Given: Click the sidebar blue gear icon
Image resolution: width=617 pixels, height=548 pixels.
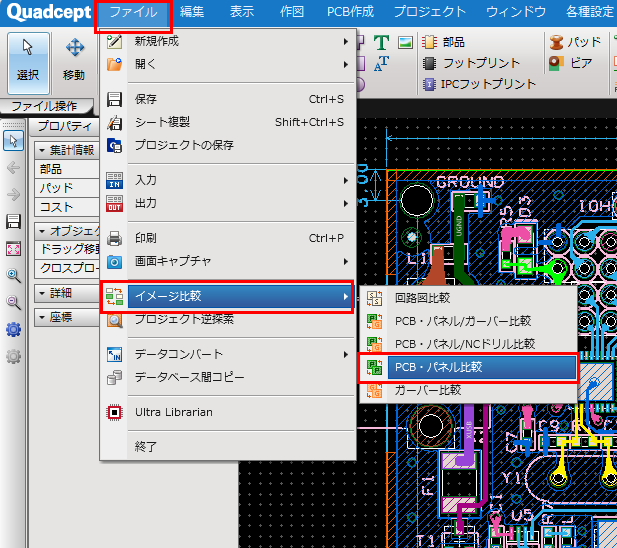Looking at the screenshot, I should point(13,329).
